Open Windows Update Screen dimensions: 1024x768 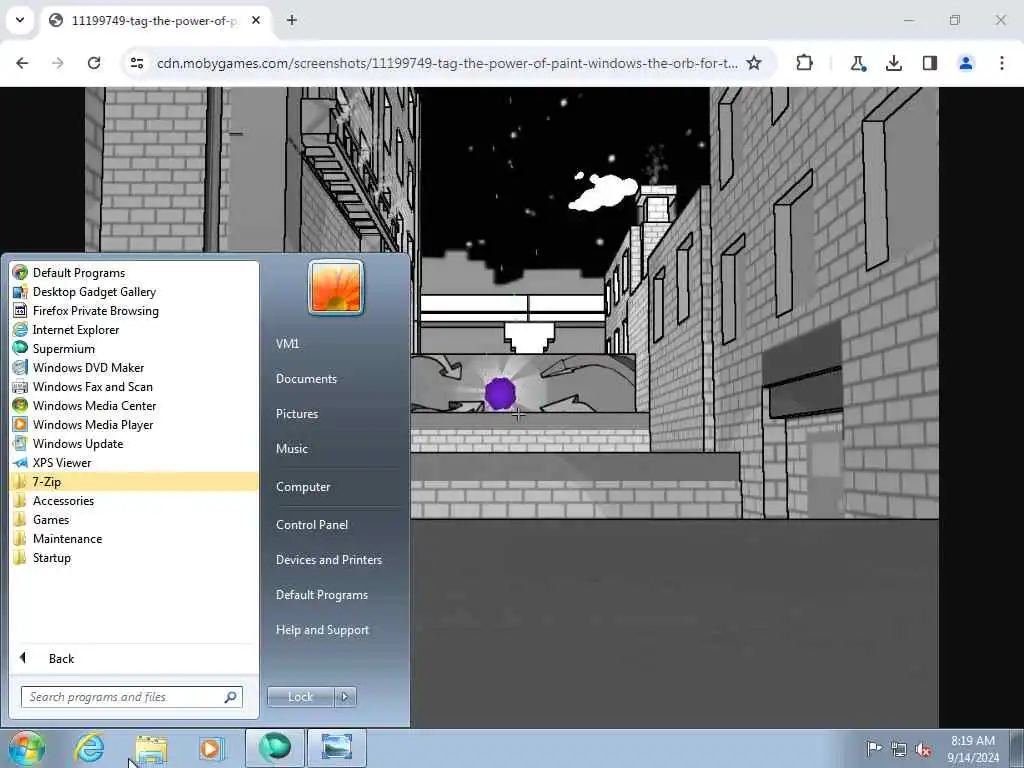coord(134,443)
